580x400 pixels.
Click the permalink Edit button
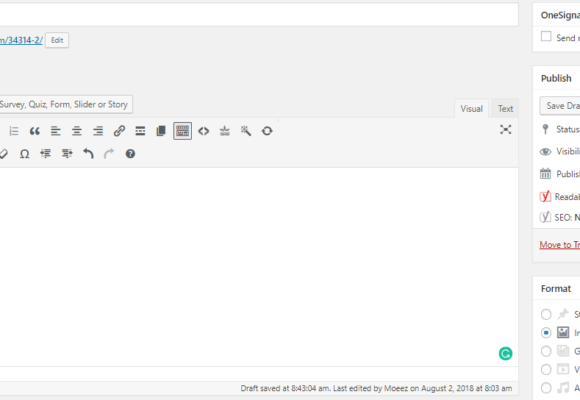[57, 40]
